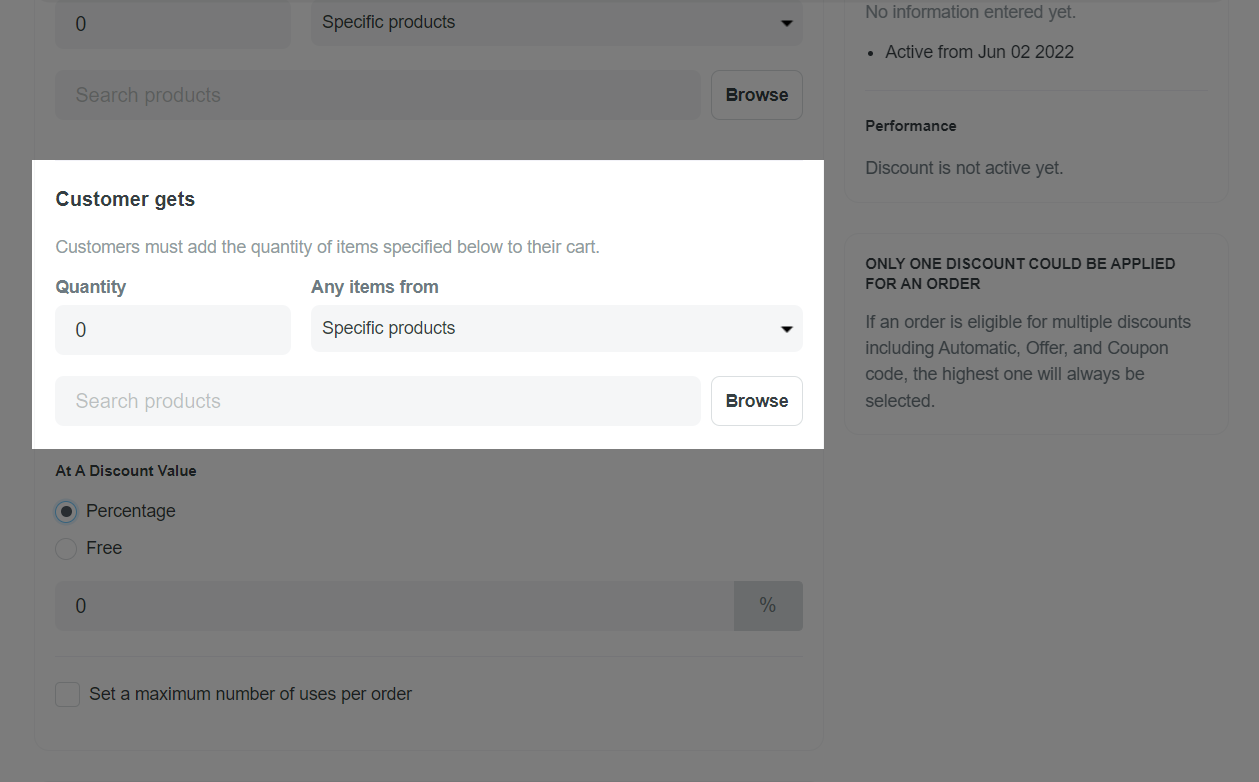Click the dropdown arrow in Customer gets Specific products
1259x782 pixels.
pyautogui.click(x=786, y=329)
